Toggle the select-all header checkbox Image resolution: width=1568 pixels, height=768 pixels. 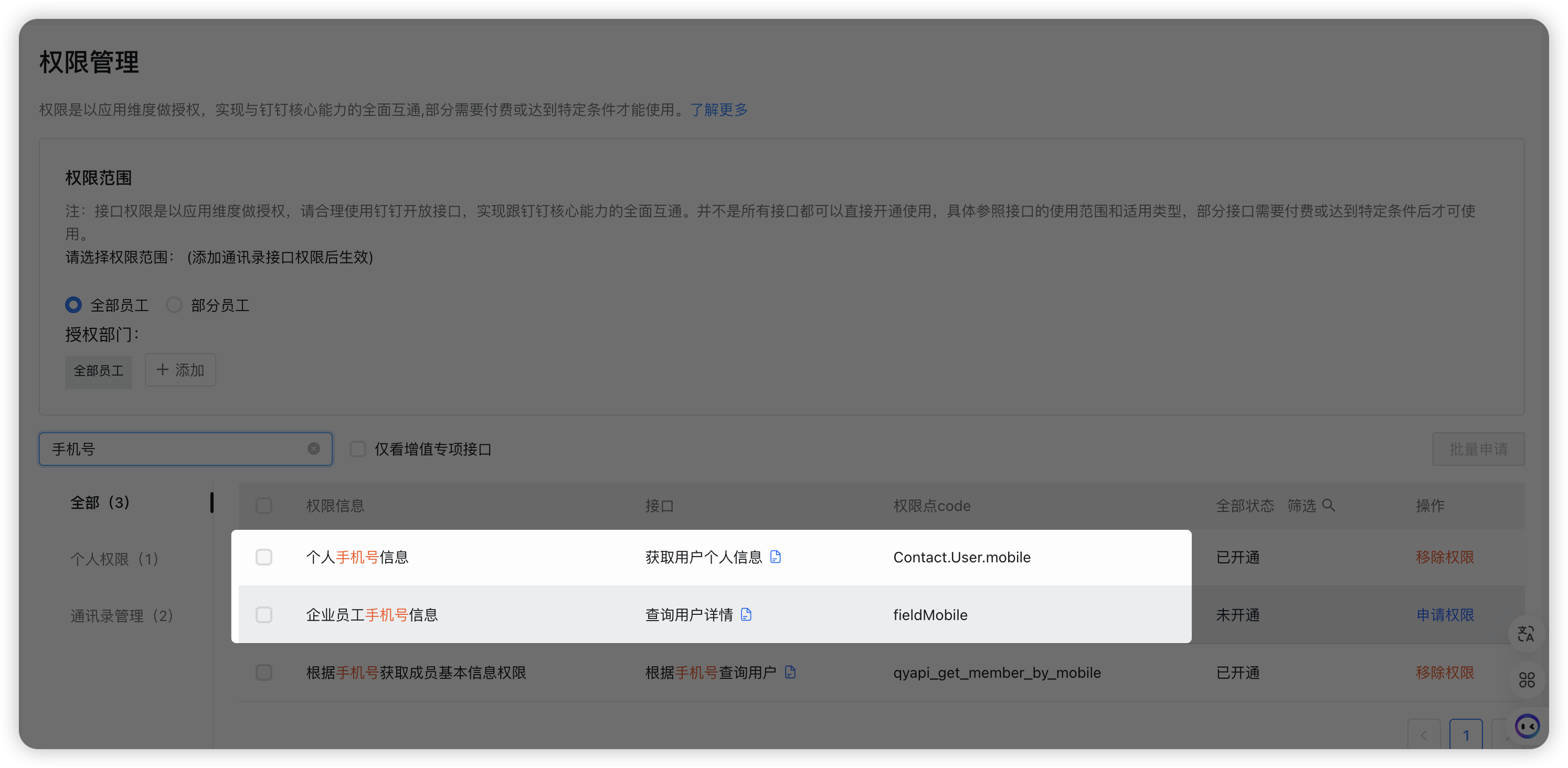pos(263,505)
